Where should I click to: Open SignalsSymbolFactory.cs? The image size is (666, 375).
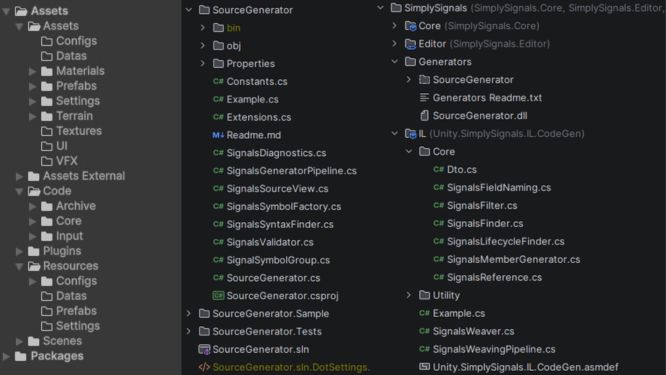click(x=284, y=206)
